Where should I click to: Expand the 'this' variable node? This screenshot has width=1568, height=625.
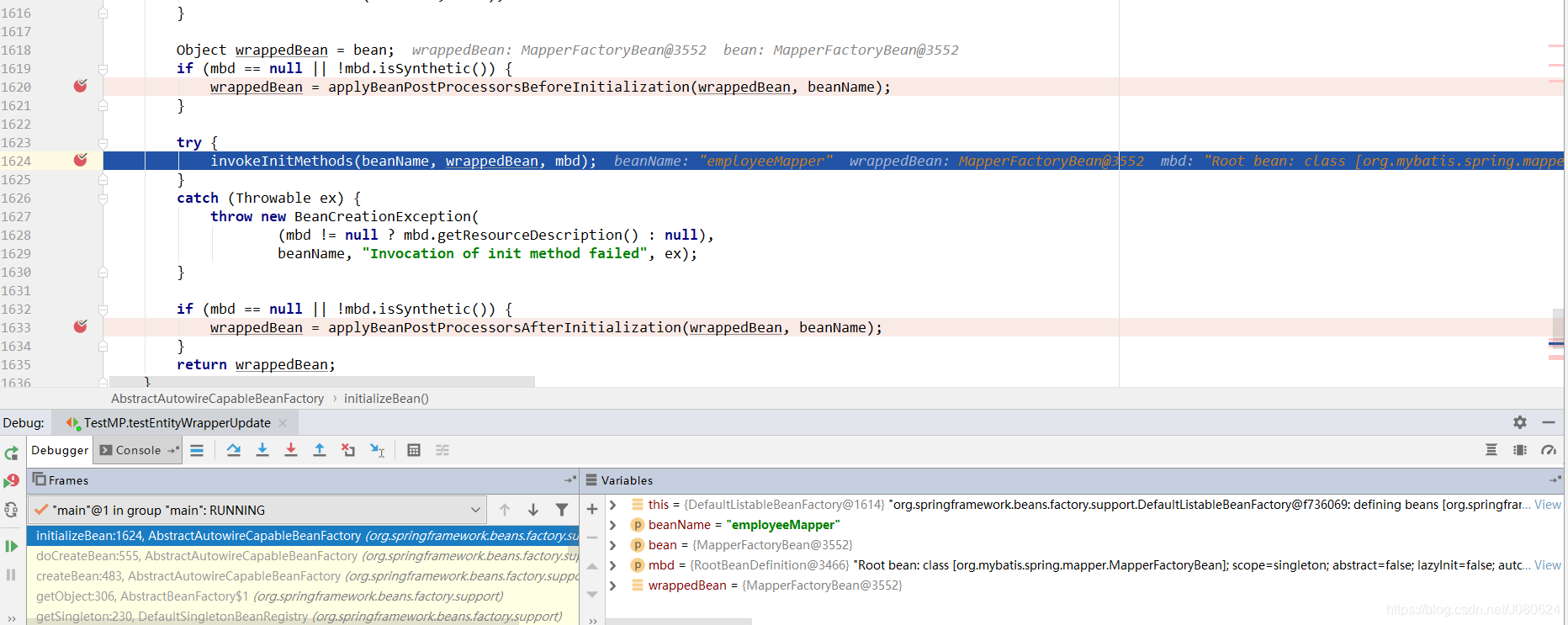tap(612, 505)
